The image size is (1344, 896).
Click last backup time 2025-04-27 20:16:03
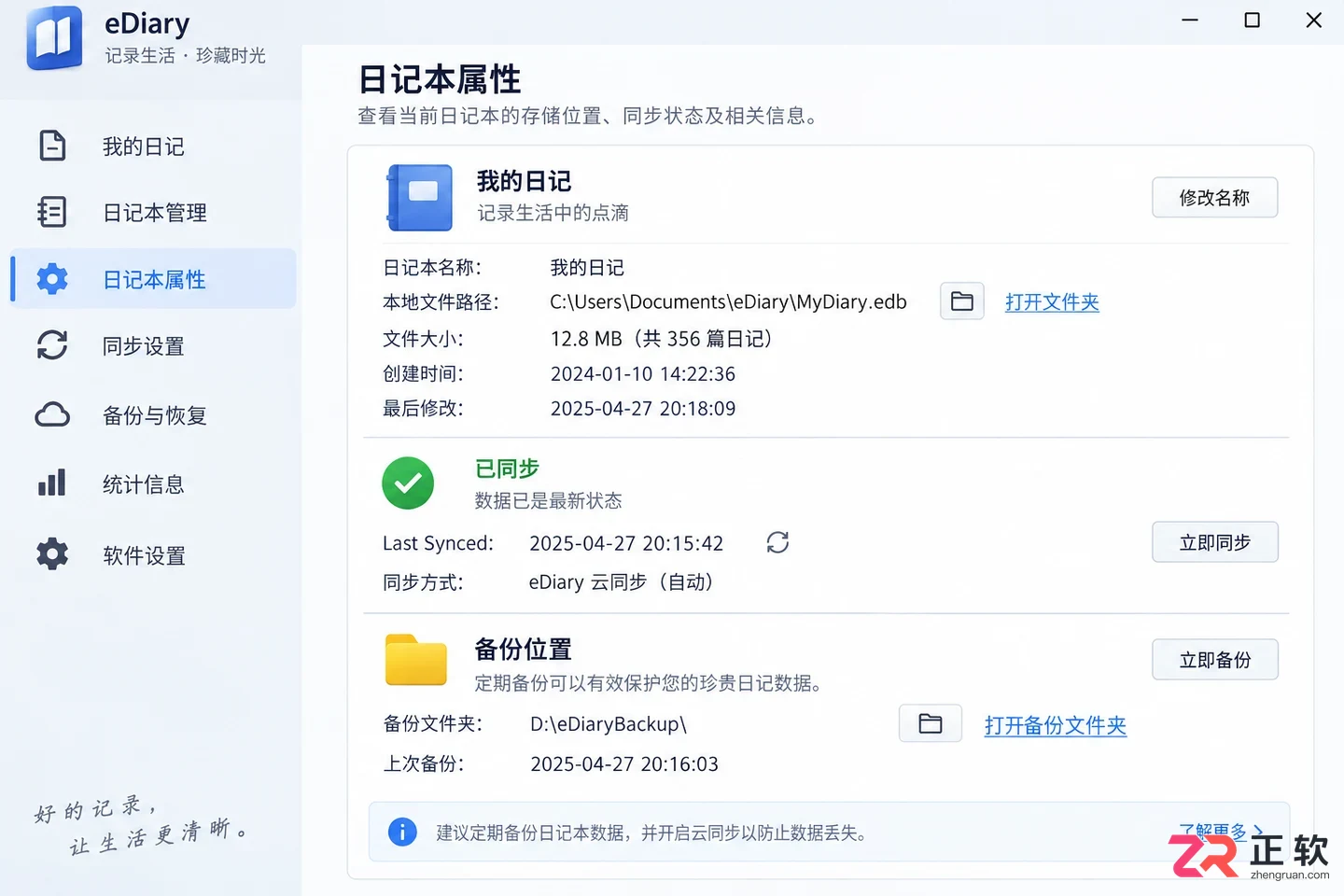point(624,763)
